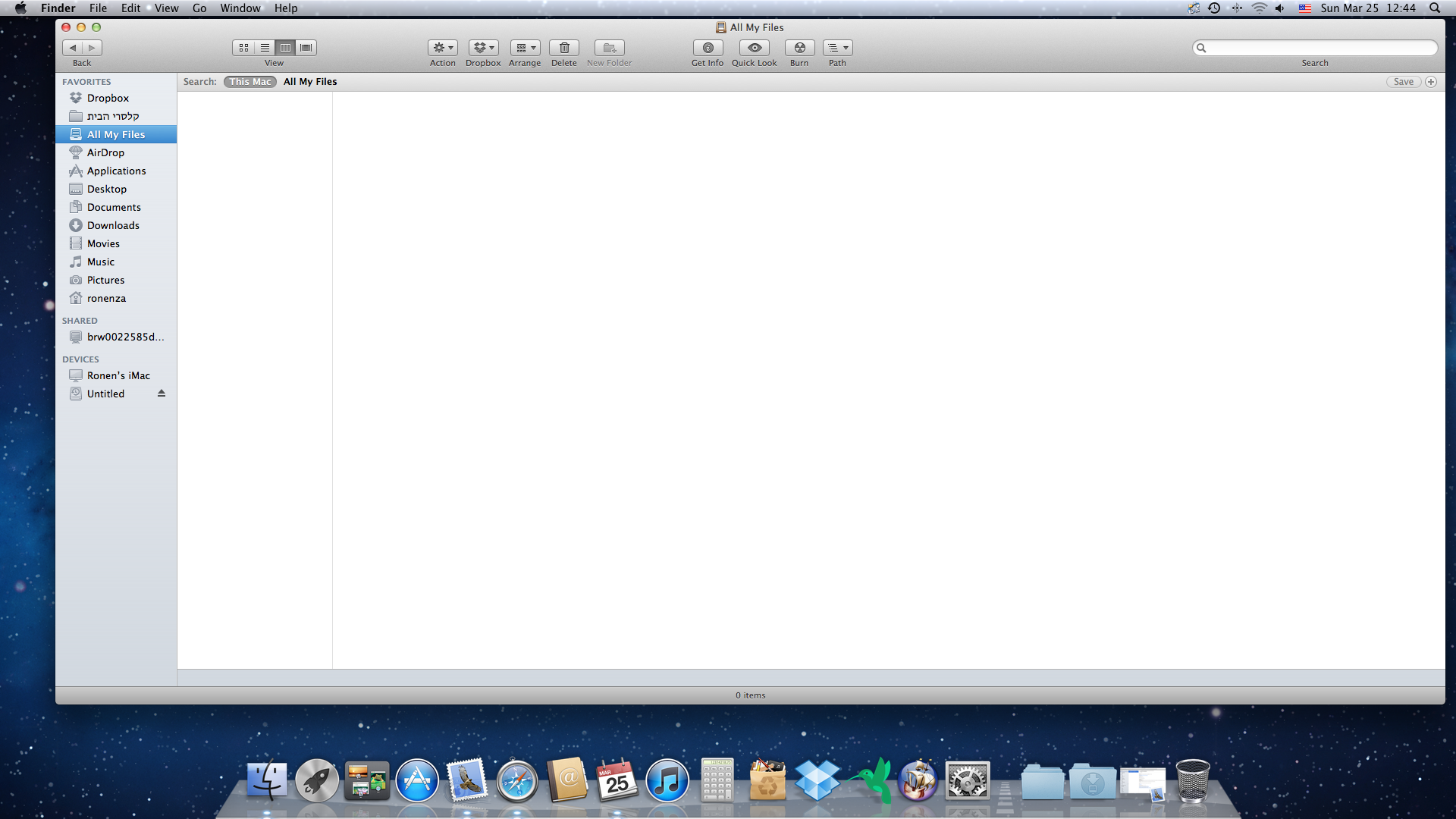Image resolution: width=1456 pixels, height=819 pixels.
Task: Open the Go menu
Action: coord(199,8)
